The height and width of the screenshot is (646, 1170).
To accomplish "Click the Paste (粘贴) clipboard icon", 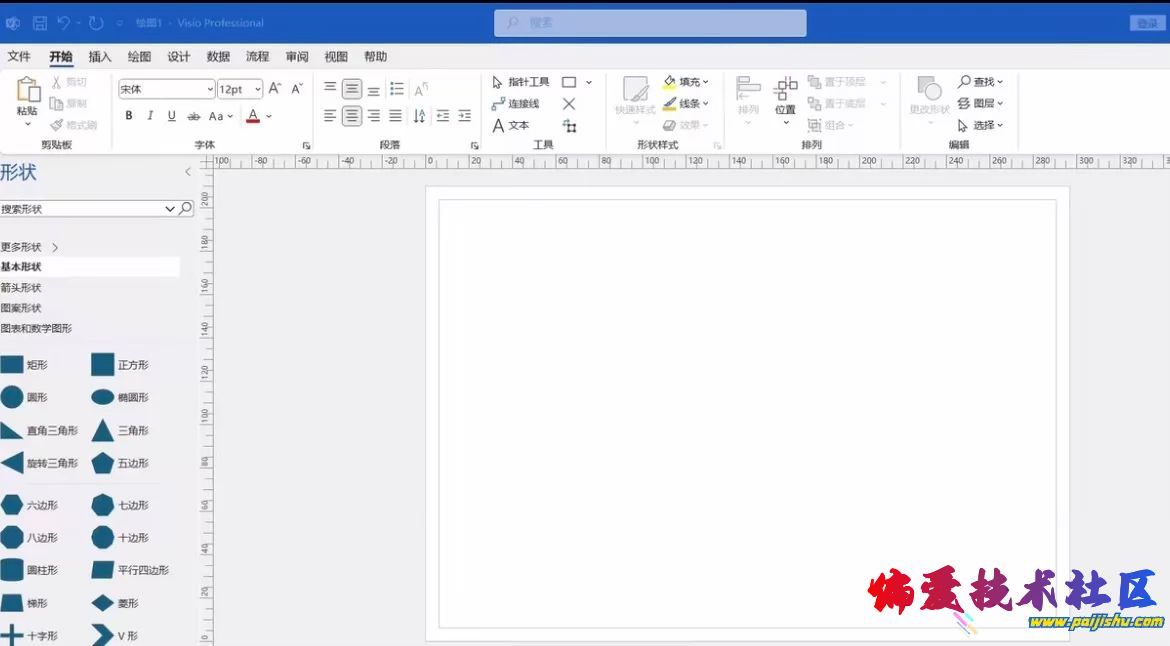I will point(28,90).
